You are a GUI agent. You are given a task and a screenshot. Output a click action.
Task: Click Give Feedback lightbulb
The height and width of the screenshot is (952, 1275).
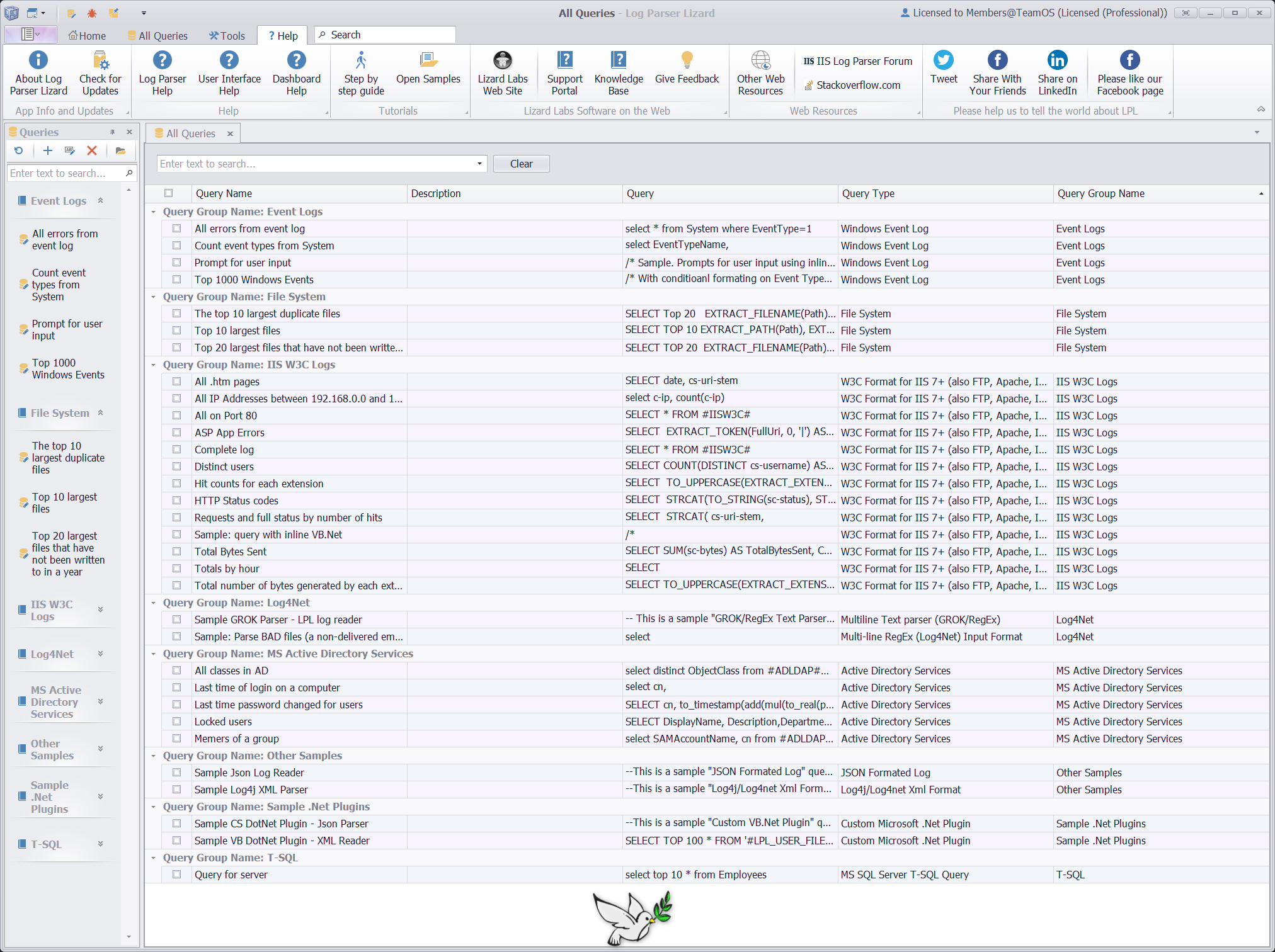tap(687, 60)
